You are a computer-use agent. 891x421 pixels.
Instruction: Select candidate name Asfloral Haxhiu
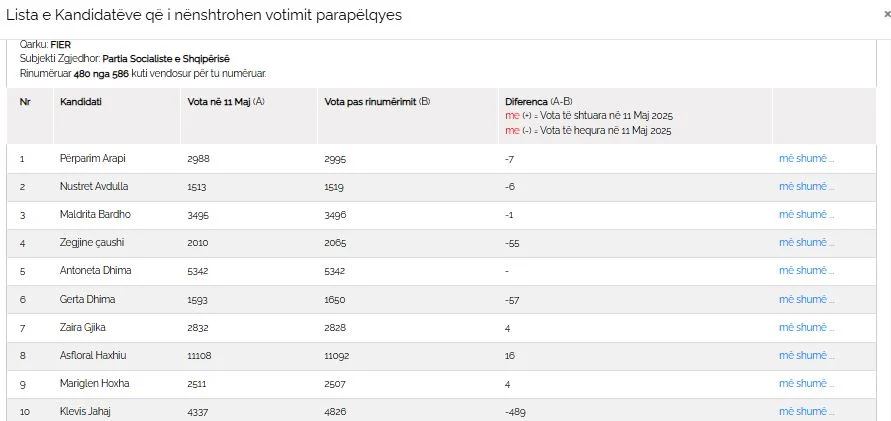[x=93, y=356]
